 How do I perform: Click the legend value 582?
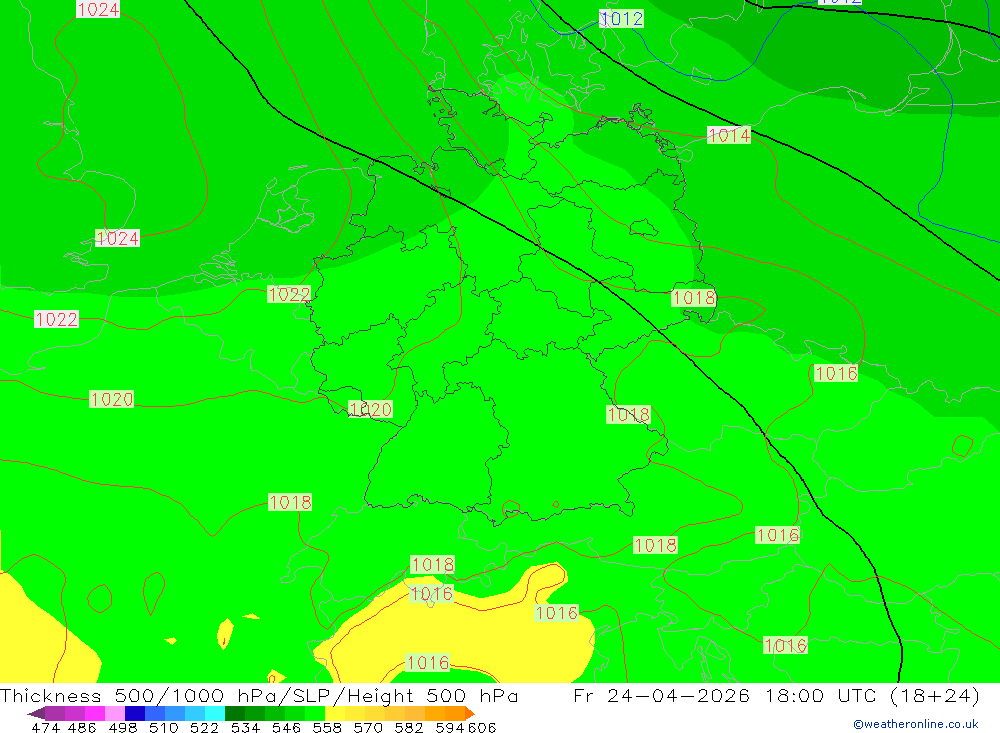408,728
